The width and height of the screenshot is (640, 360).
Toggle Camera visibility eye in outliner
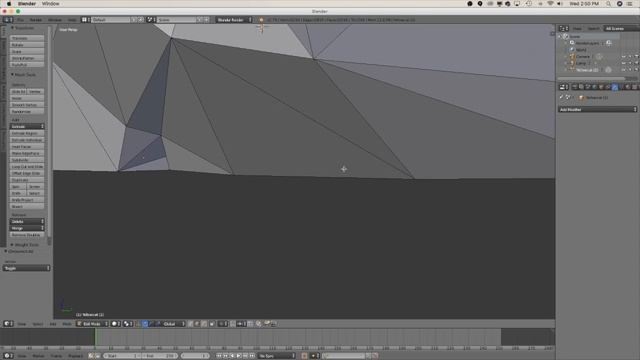623,57
